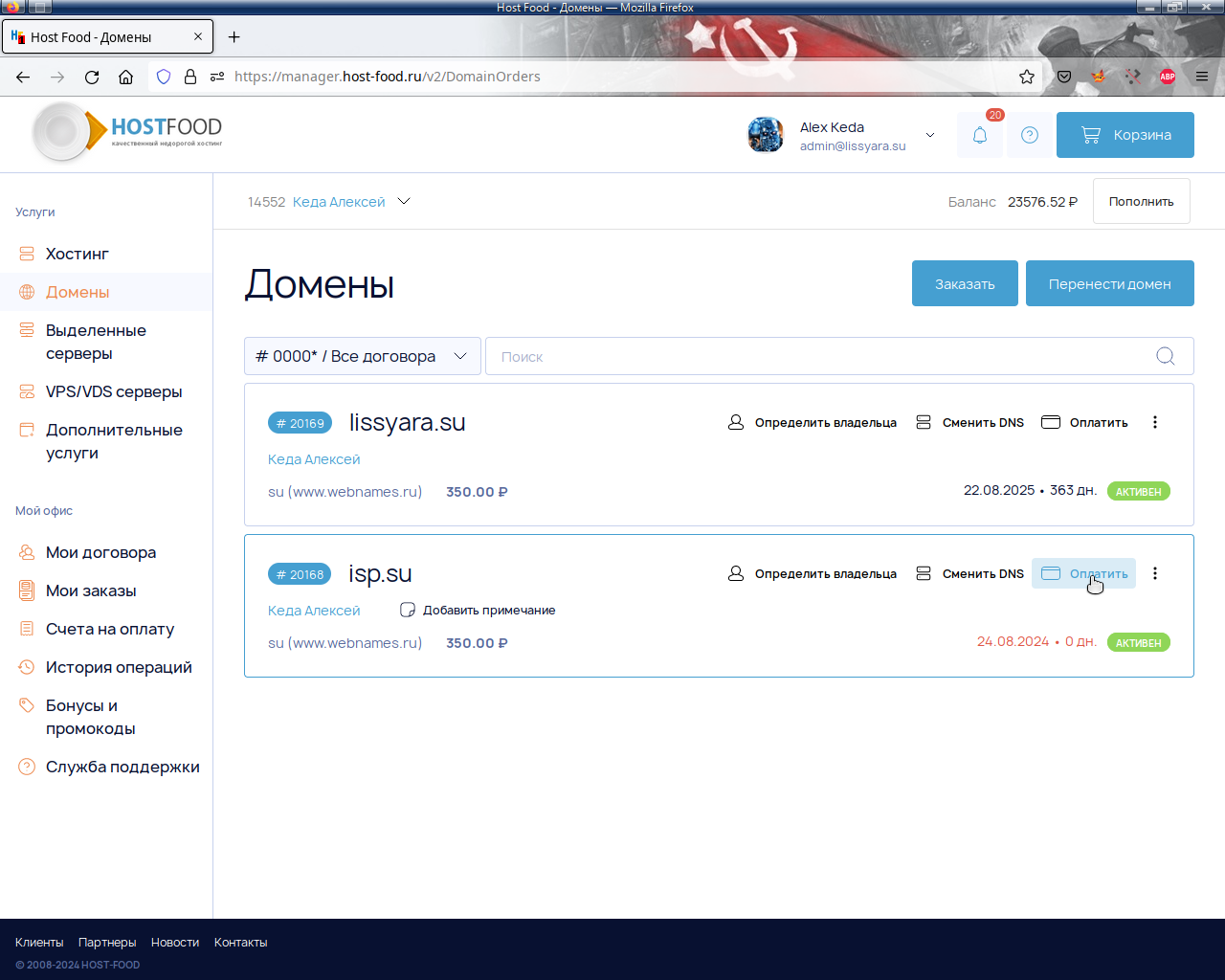Image resolution: width=1225 pixels, height=980 pixels.
Task: Go to Хостинг in sidebar
Action: pyautogui.click(x=77, y=254)
